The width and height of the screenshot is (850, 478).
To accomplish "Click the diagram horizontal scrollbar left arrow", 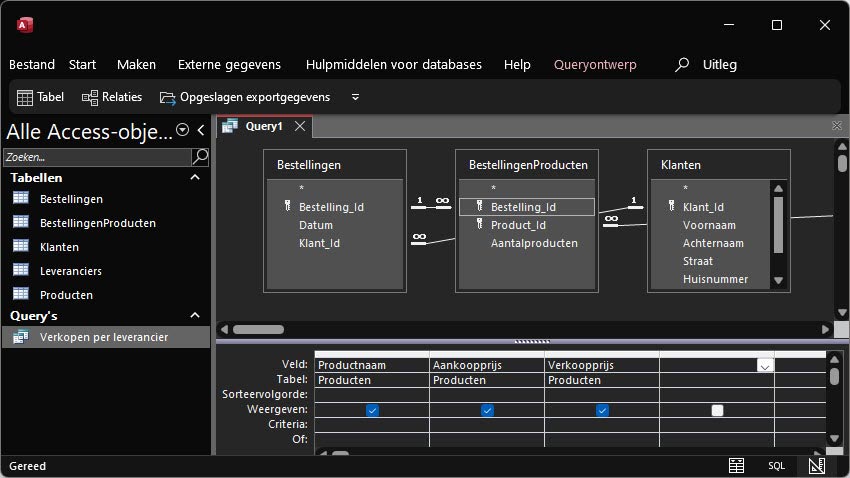I will coord(224,330).
